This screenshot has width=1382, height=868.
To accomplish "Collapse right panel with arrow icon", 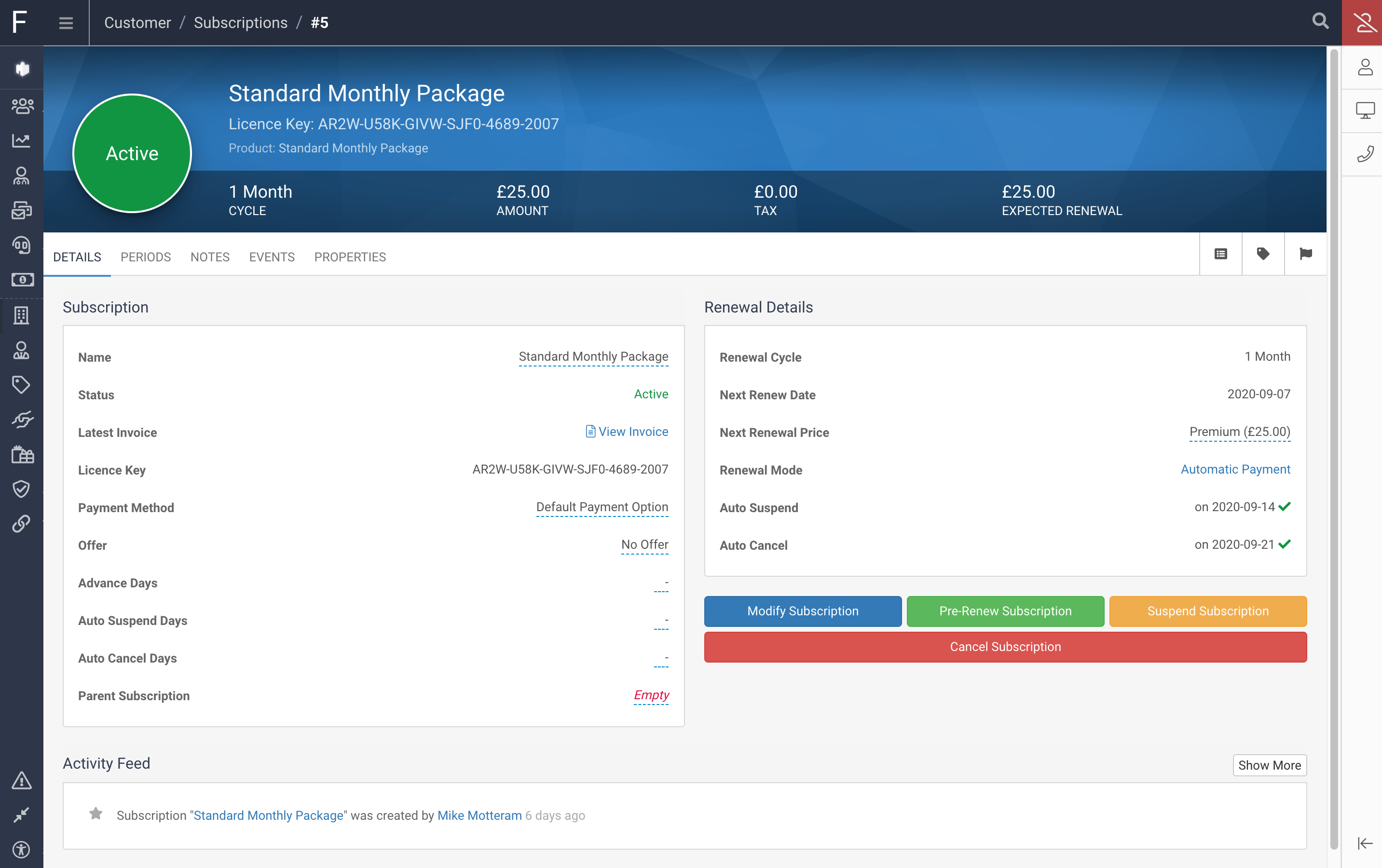I will [x=1364, y=843].
